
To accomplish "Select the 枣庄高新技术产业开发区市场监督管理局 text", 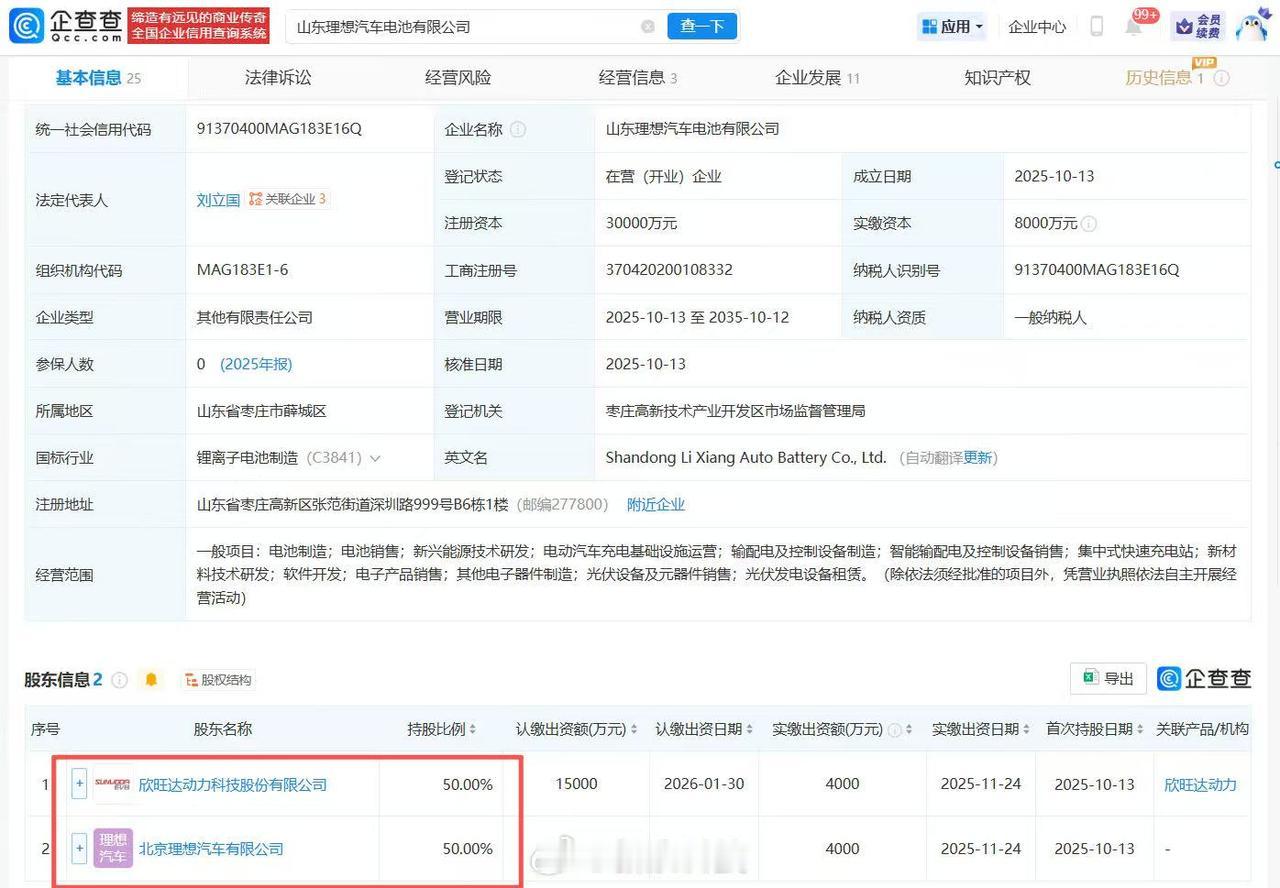I will [x=735, y=411].
